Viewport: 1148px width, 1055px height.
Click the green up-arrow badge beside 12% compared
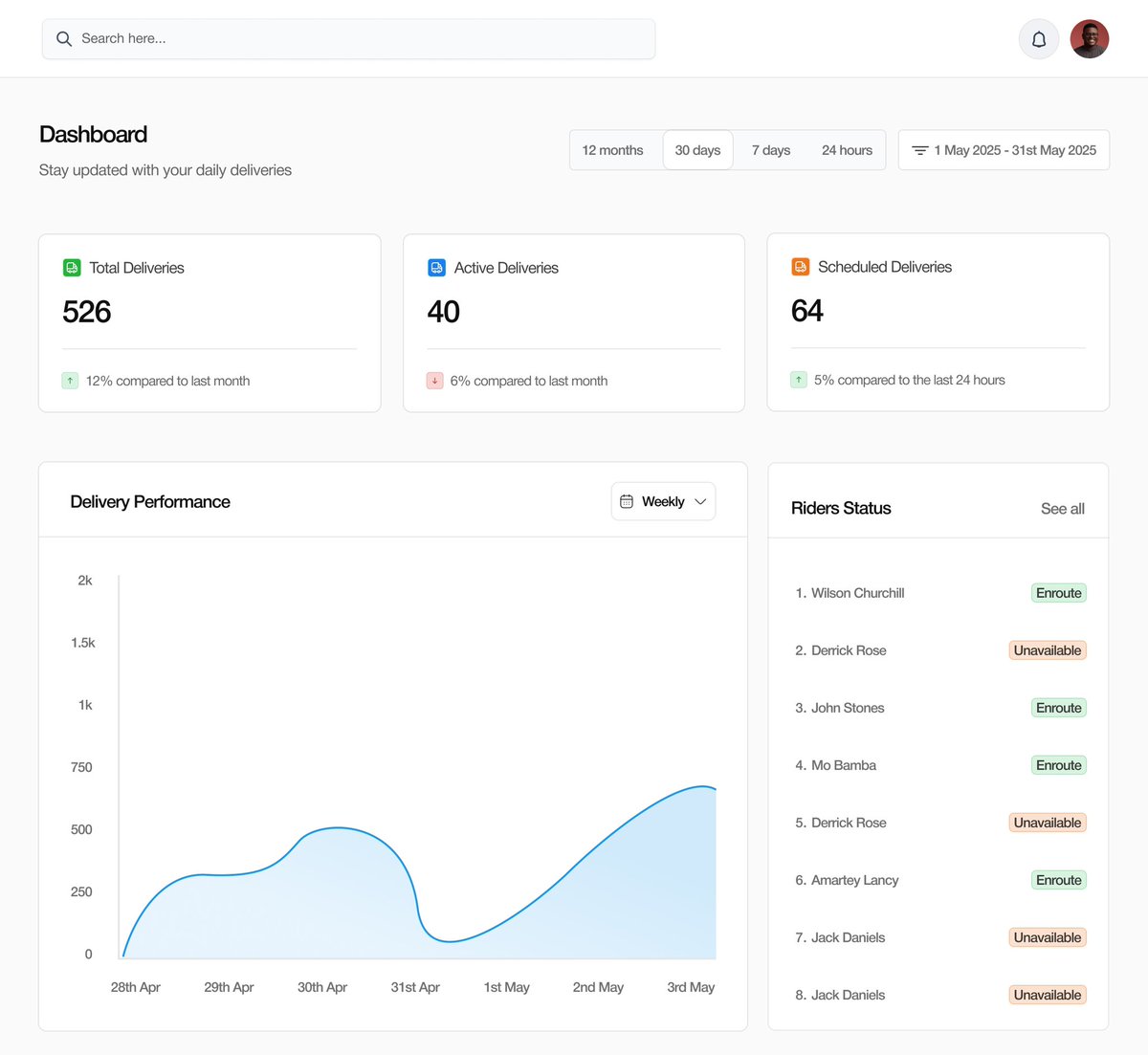pos(70,381)
